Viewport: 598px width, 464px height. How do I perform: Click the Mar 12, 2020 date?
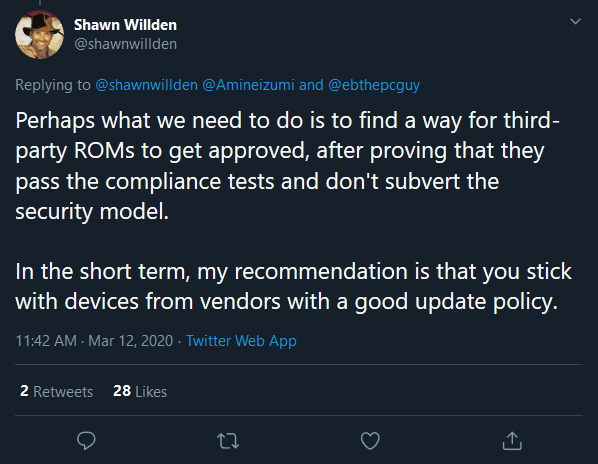[130, 341]
